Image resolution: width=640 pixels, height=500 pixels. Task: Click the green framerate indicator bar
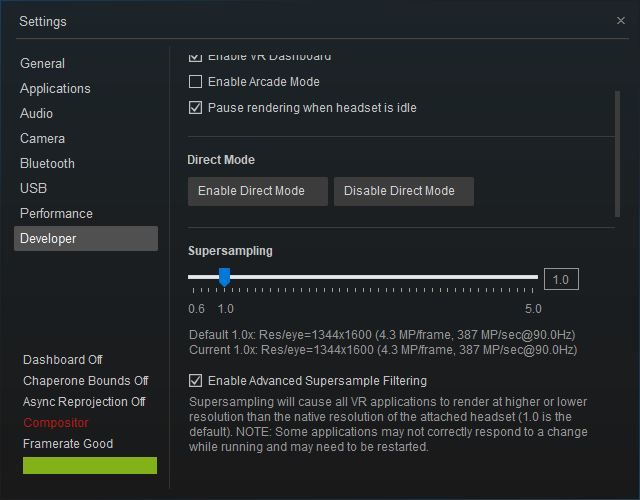(90, 465)
